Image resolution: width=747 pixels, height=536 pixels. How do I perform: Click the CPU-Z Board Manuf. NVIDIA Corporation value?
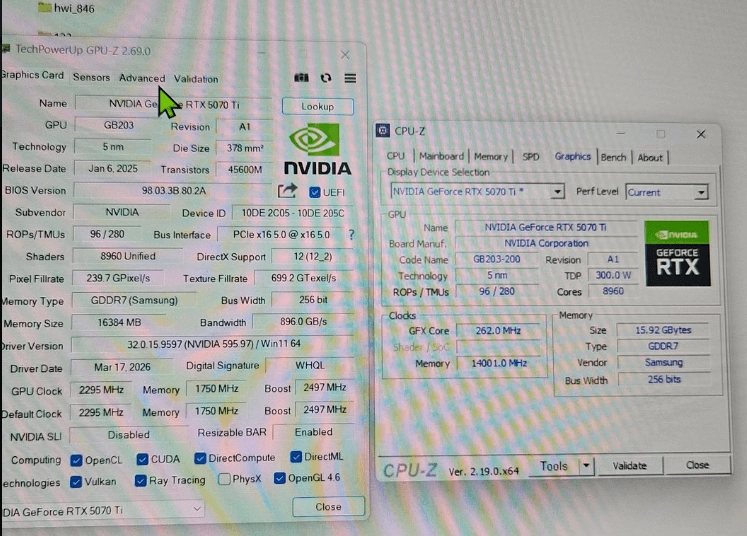click(x=546, y=243)
